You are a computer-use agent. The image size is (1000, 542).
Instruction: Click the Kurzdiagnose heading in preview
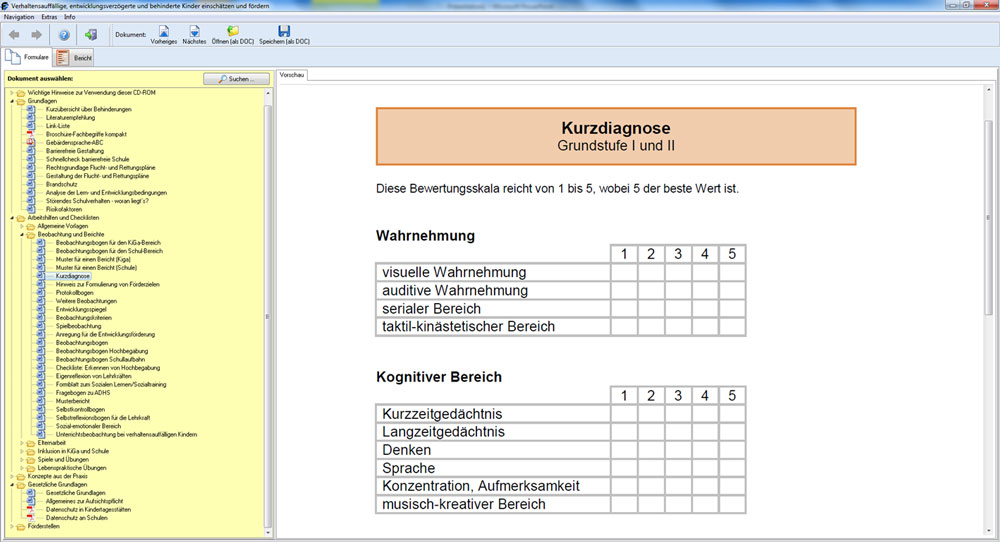click(x=615, y=128)
